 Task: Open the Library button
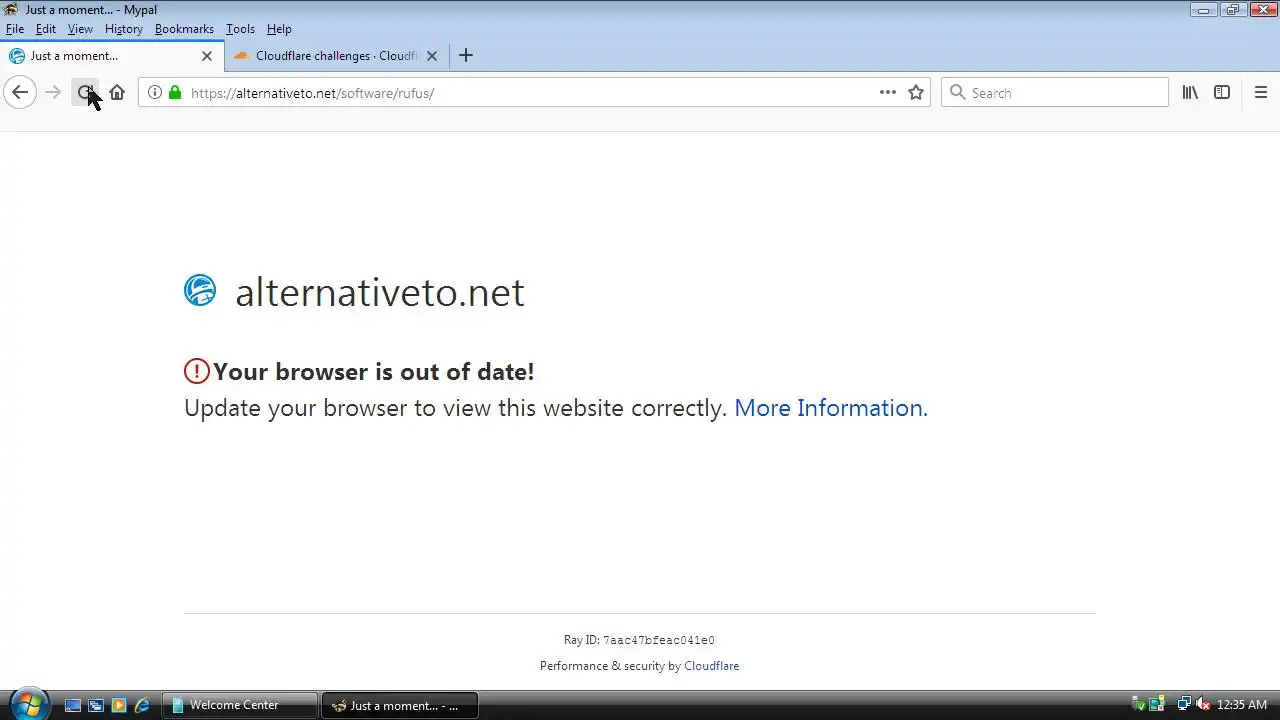tap(1190, 93)
